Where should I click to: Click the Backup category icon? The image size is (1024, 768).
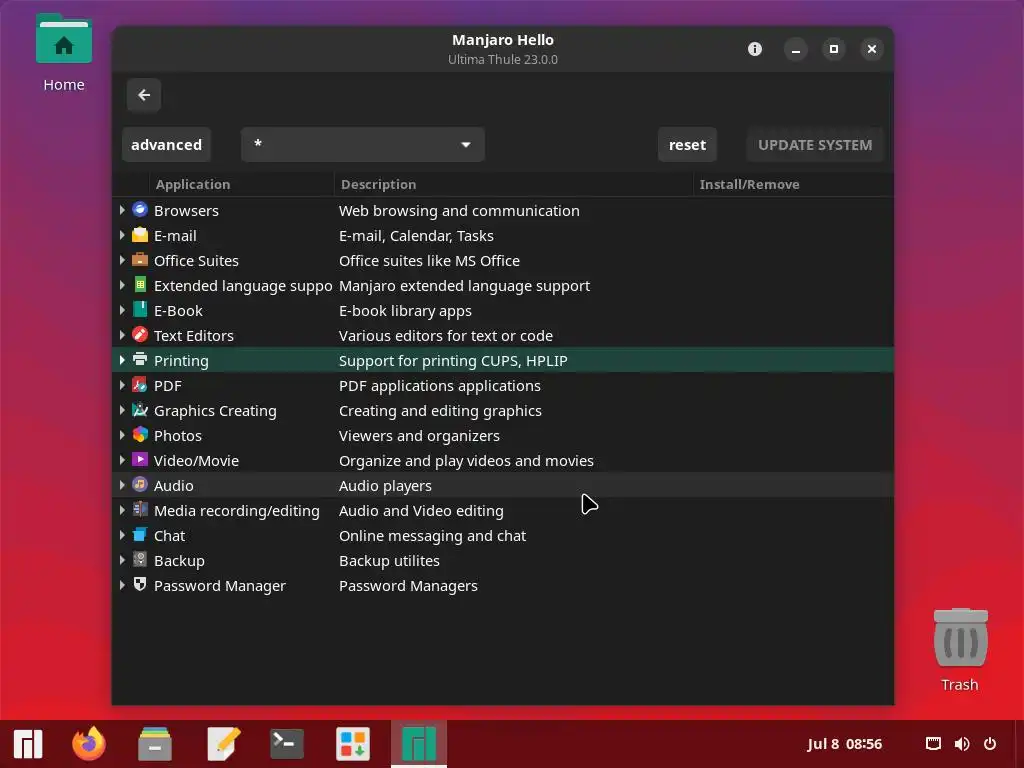point(140,560)
